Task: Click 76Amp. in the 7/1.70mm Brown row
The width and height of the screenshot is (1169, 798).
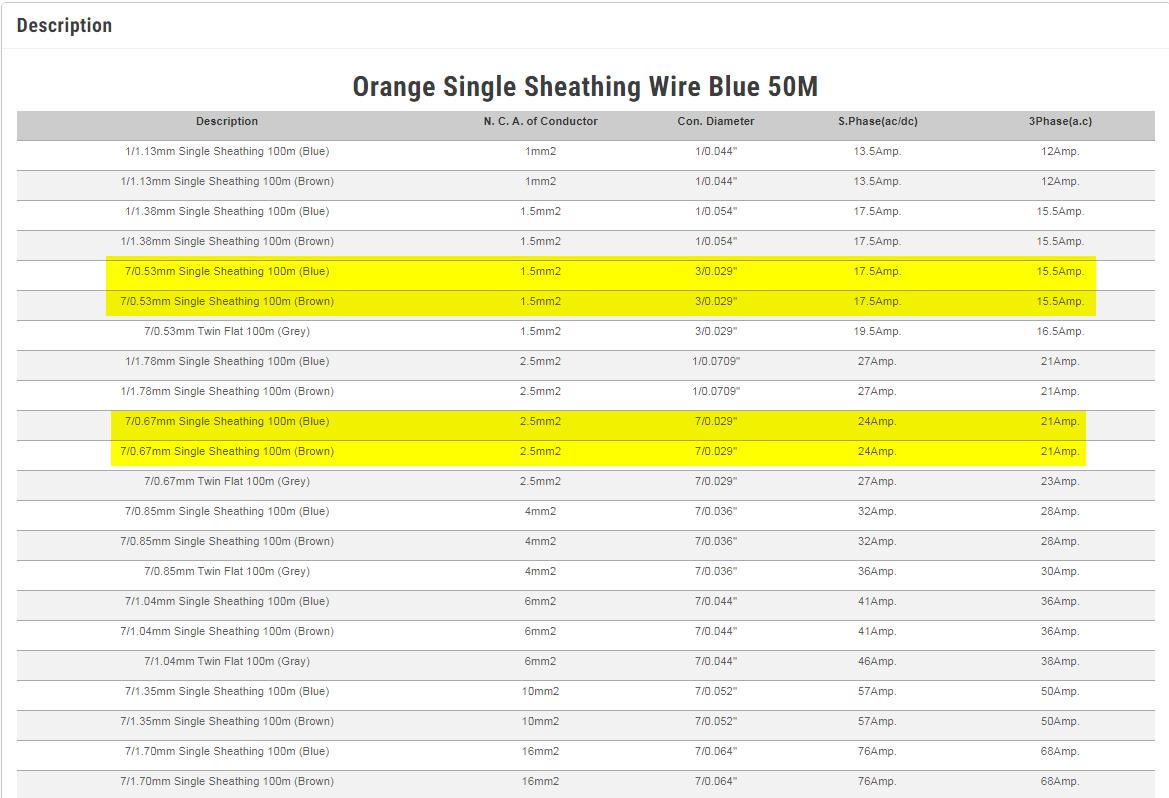Action: [x=877, y=781]
